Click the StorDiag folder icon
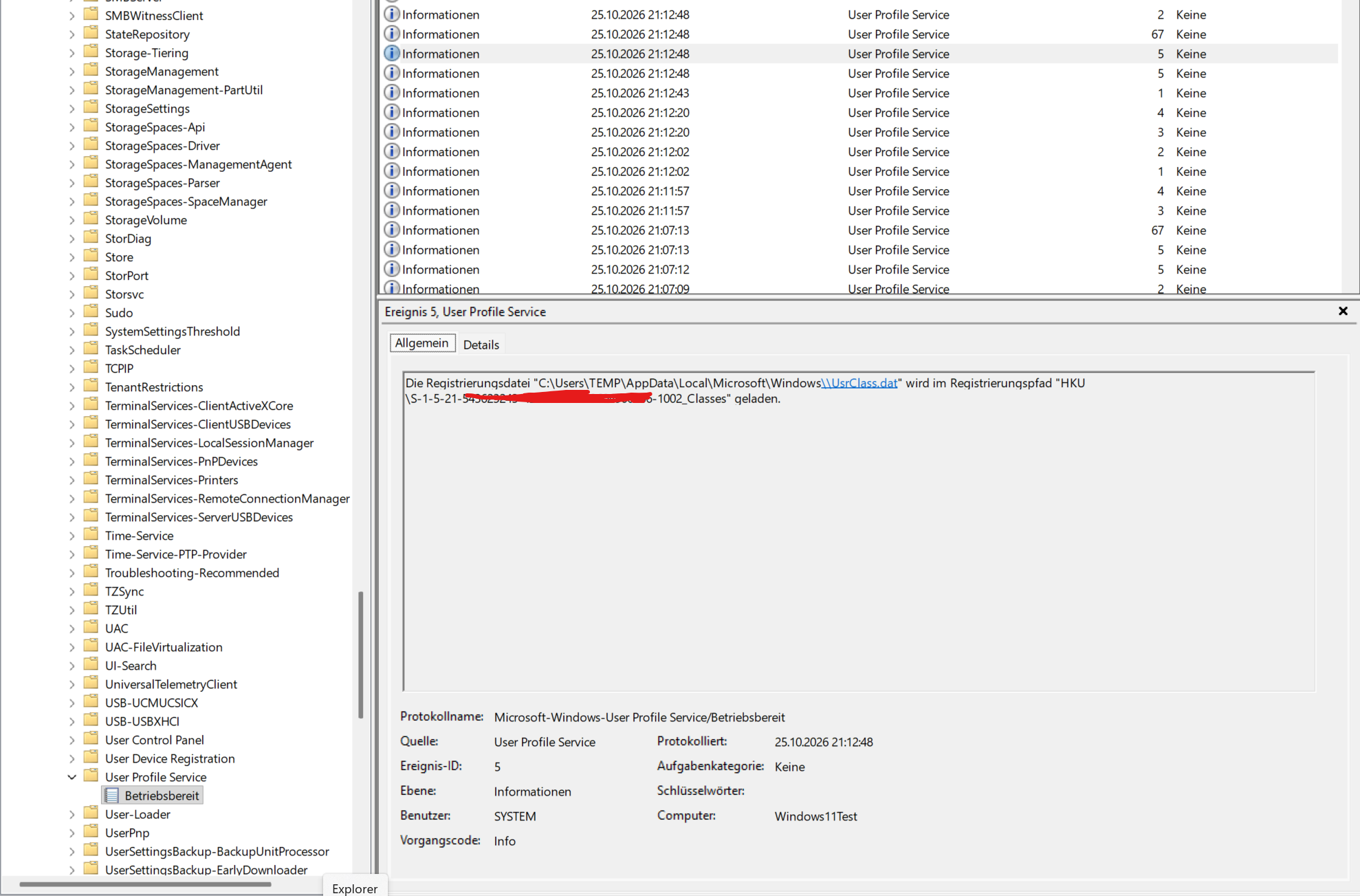Viewport: 1360px width, 896px height. [91, 238]
